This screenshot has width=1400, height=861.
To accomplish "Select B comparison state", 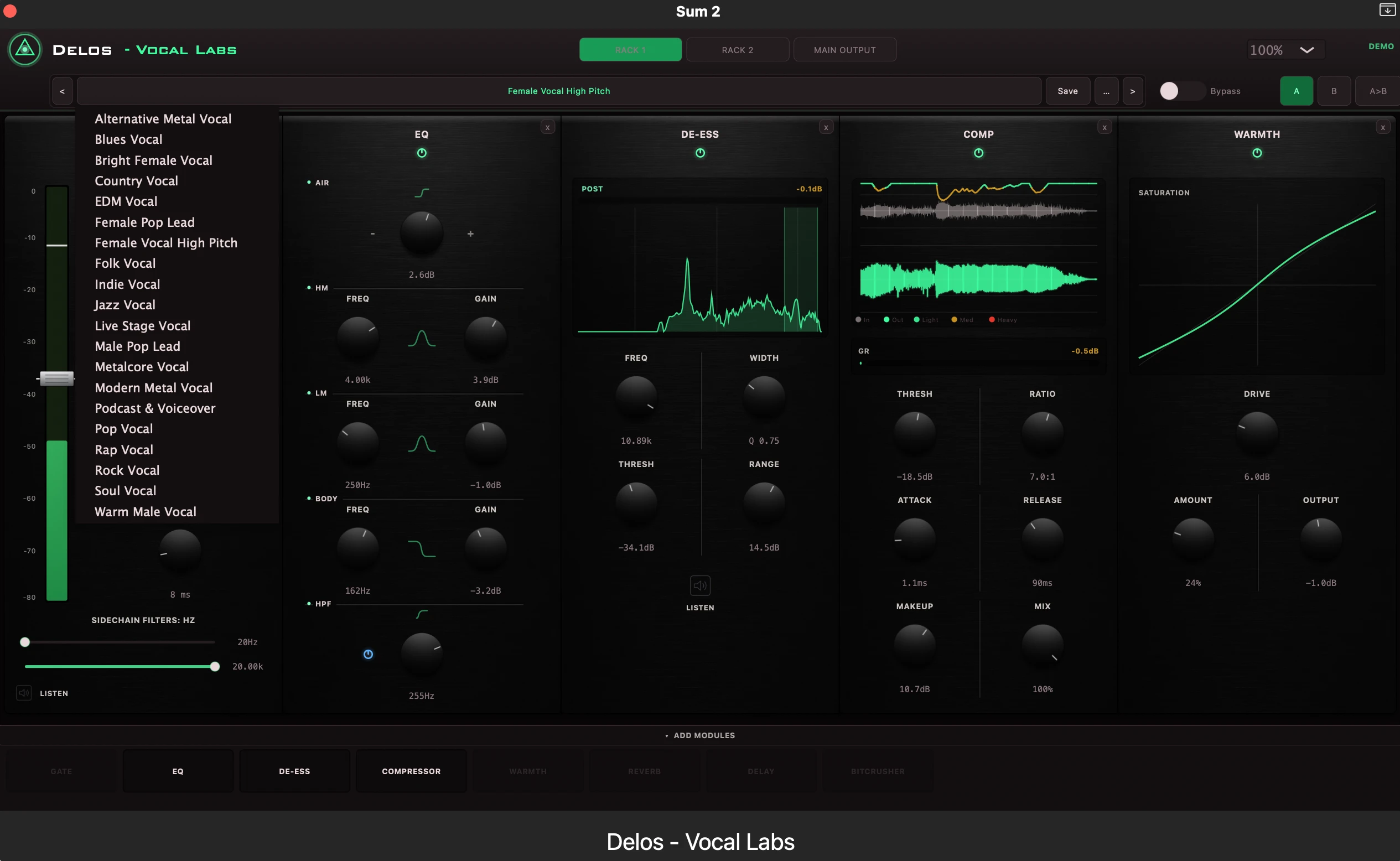I will pos(1334,91).
